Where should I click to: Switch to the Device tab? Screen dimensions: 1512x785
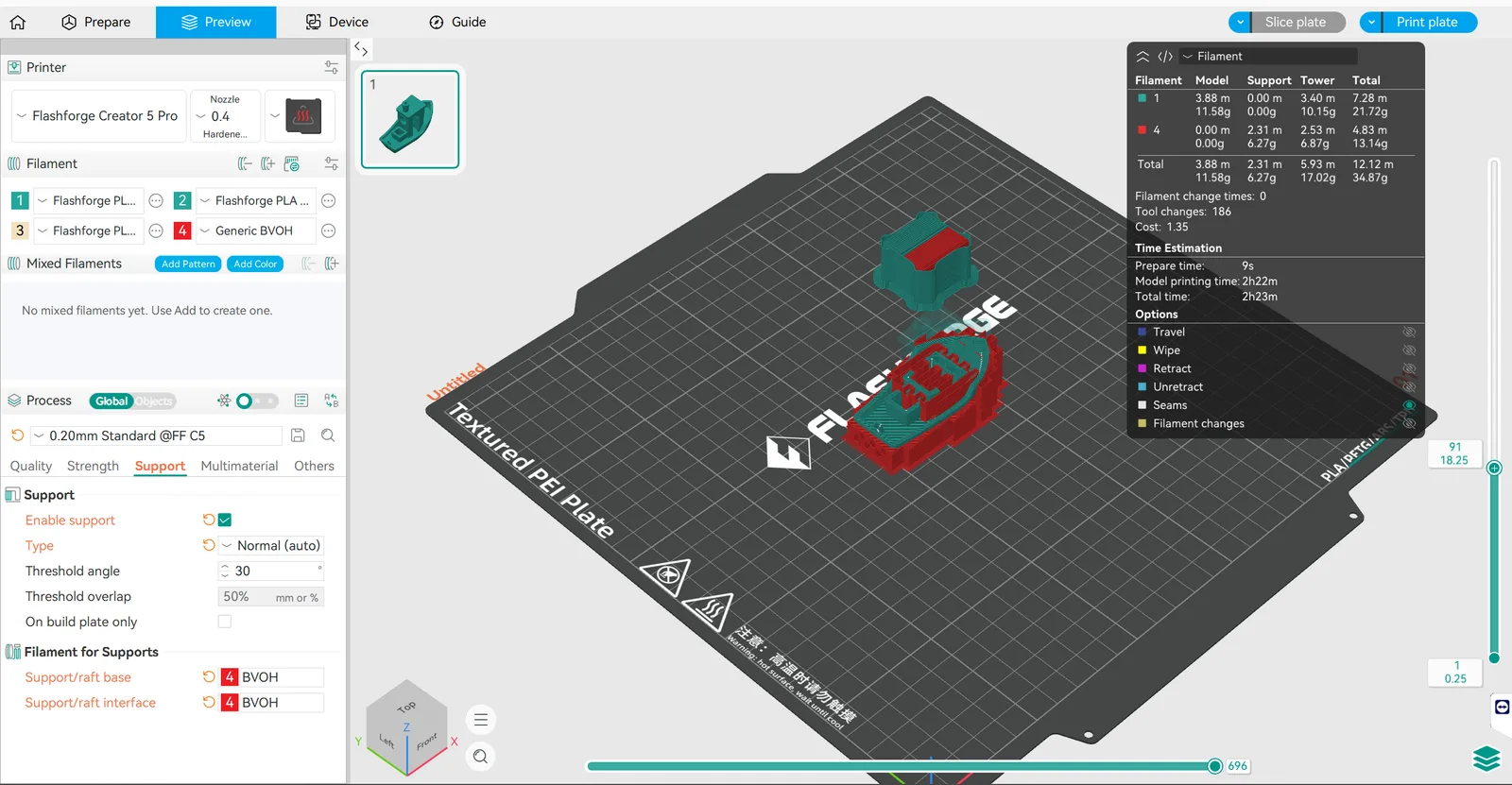[x=337, y=22]
